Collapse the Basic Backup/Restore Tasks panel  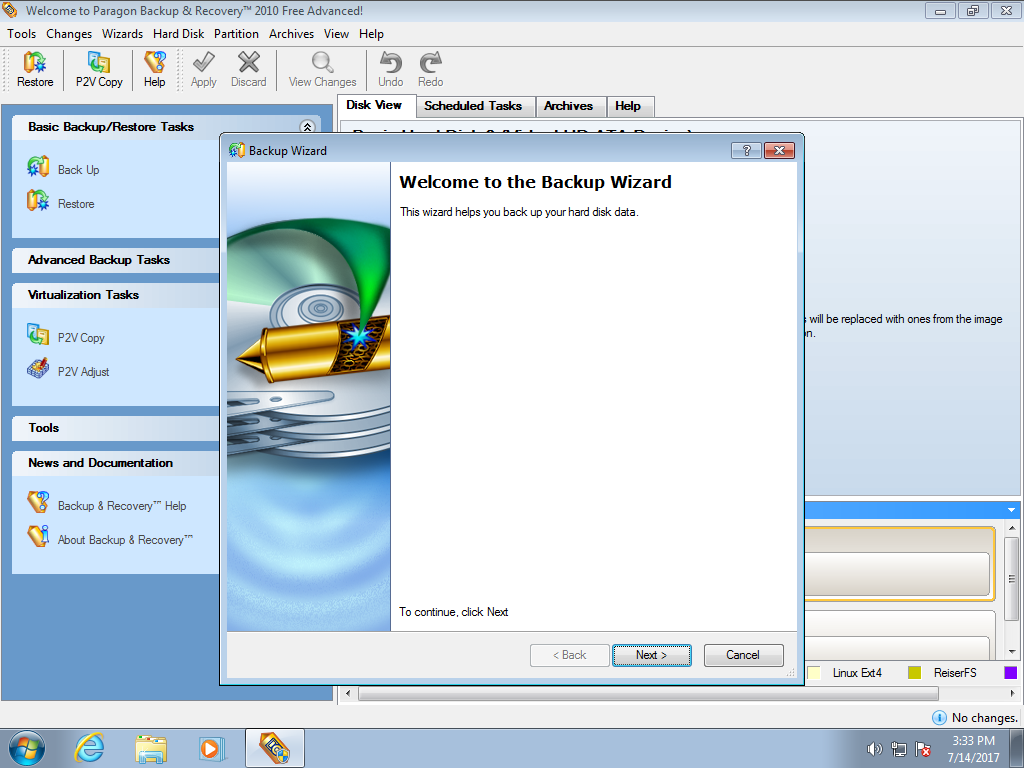coord(307,127)
